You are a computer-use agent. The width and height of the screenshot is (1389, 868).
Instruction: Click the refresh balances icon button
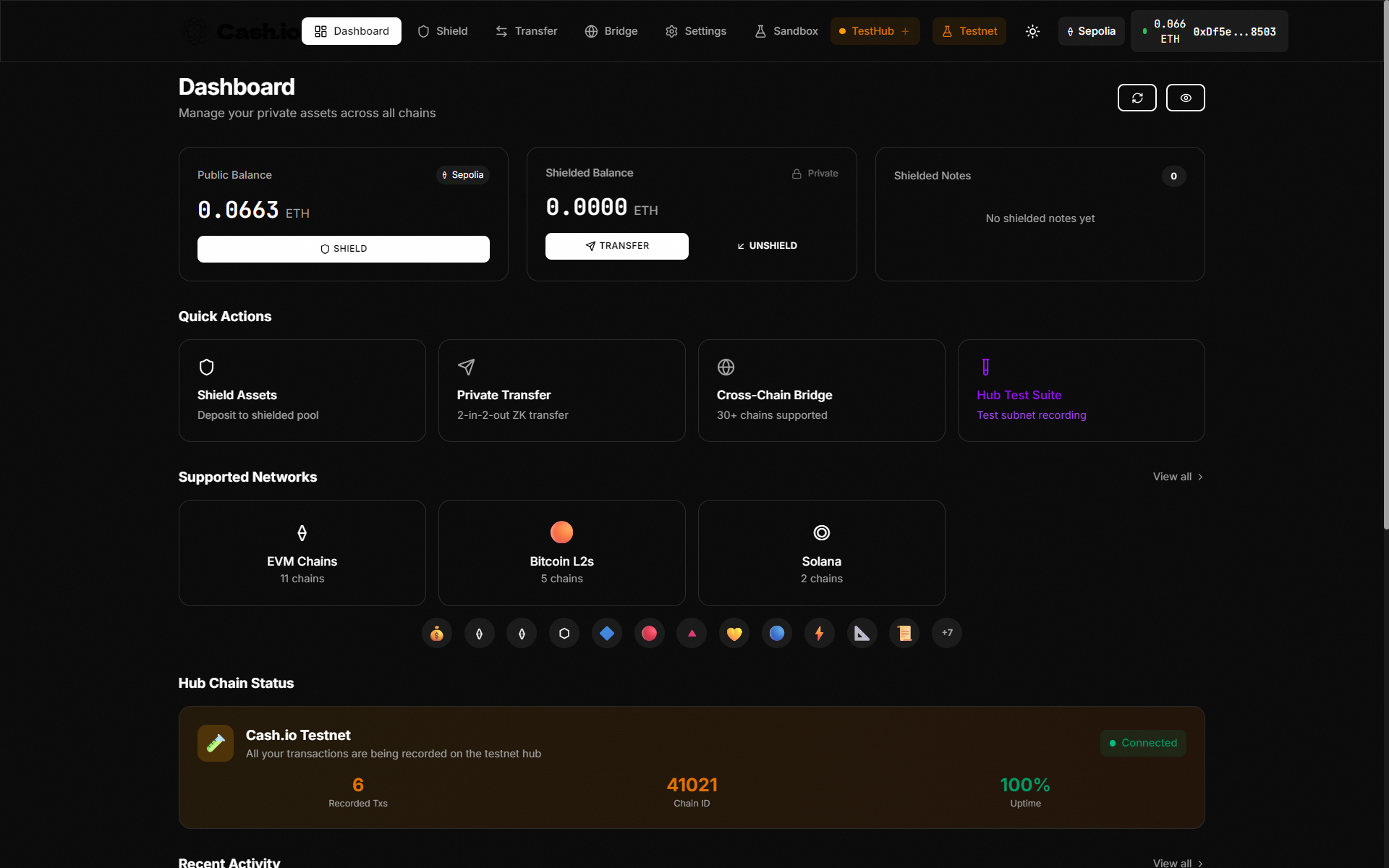1137,98
